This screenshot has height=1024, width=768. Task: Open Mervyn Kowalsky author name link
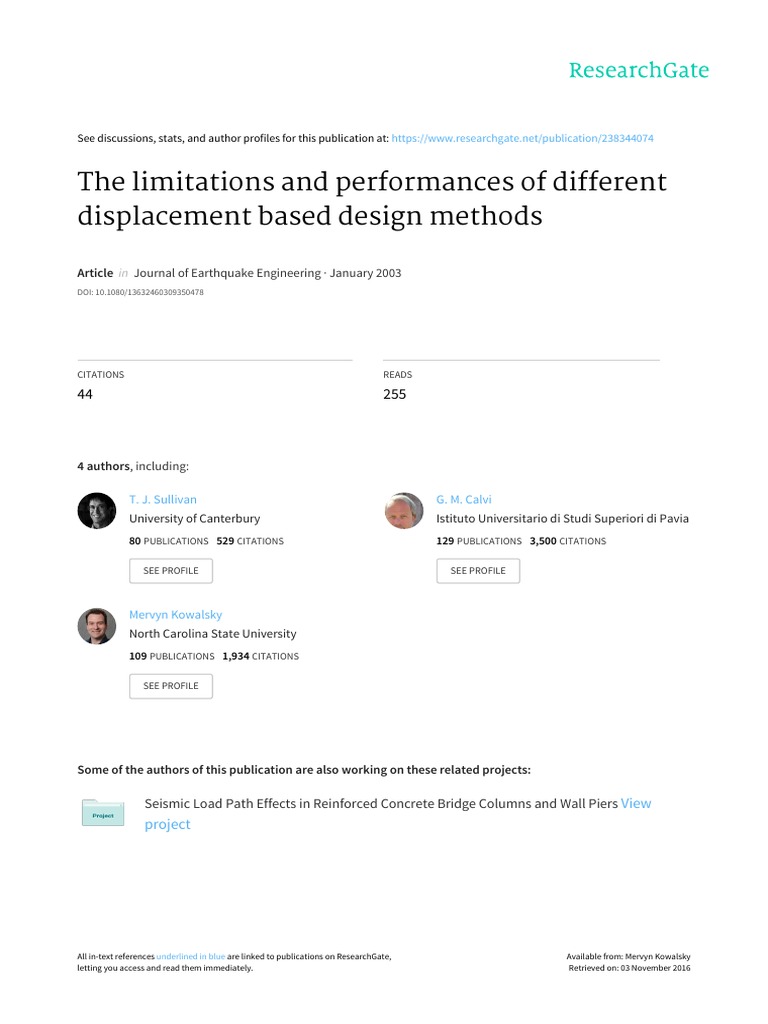click(176, 614)
